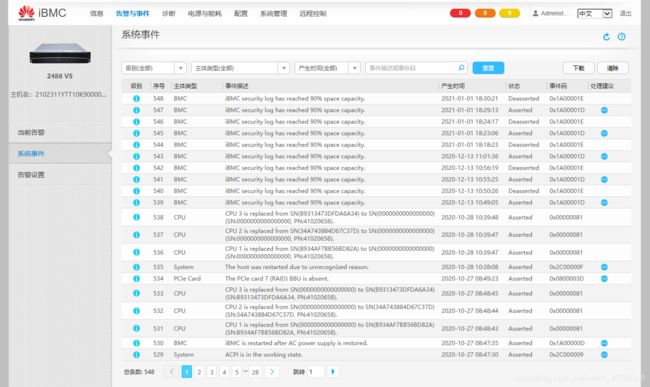This screenshot has width=650, height=387.
Task: Open the help question mark icon
Action: (x=621, y=36)
